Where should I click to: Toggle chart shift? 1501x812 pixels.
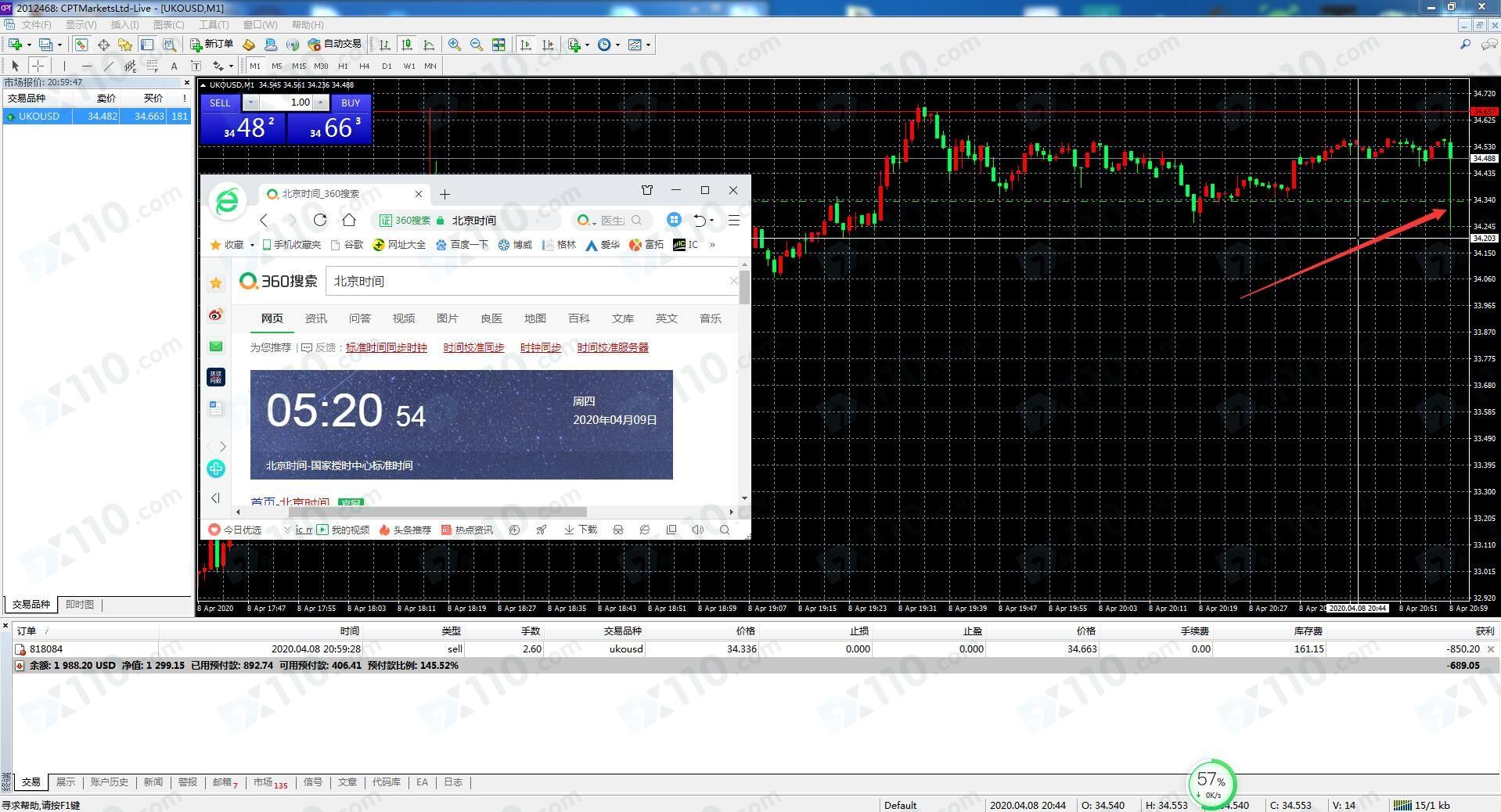click(548, 45)
